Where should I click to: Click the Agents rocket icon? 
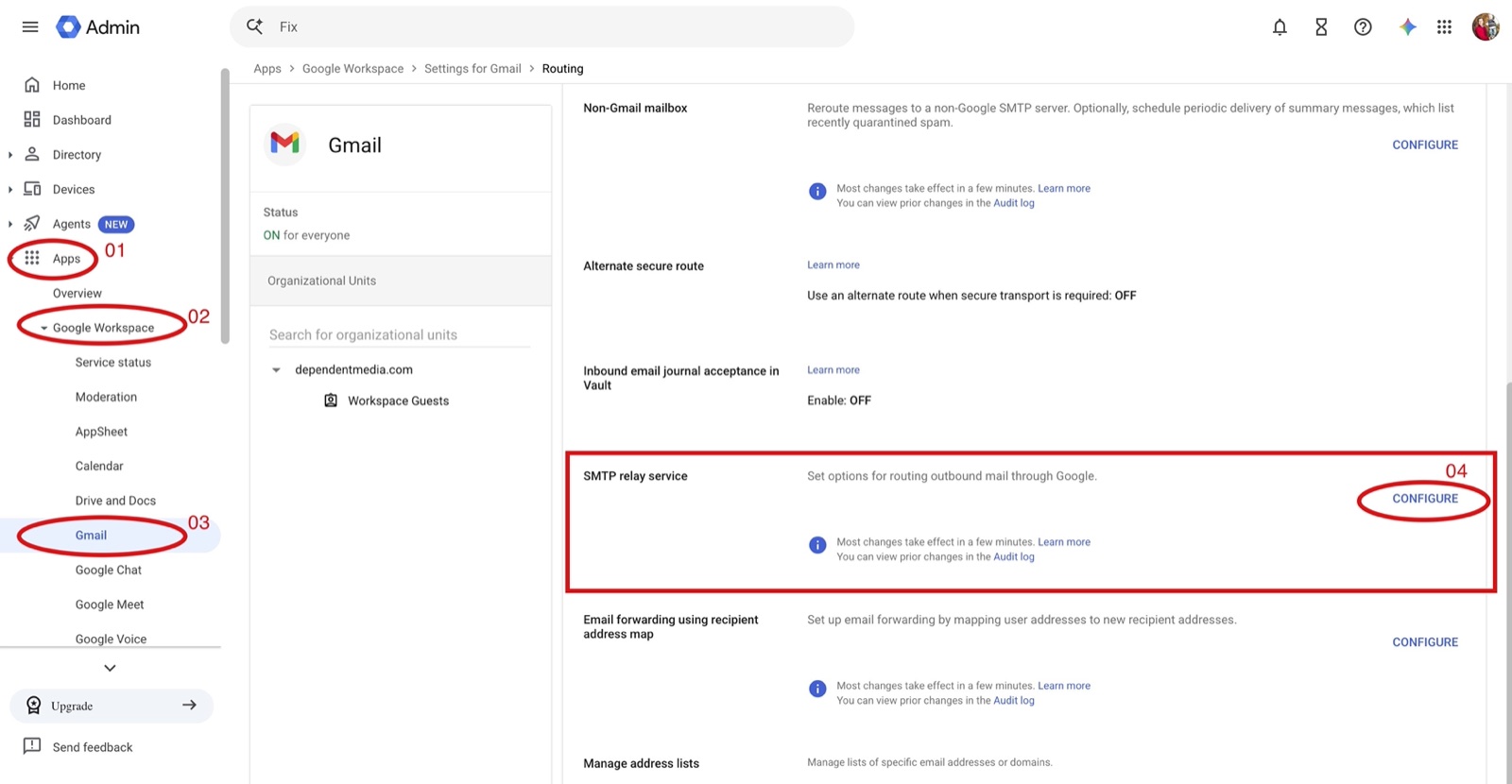(32, 223)
